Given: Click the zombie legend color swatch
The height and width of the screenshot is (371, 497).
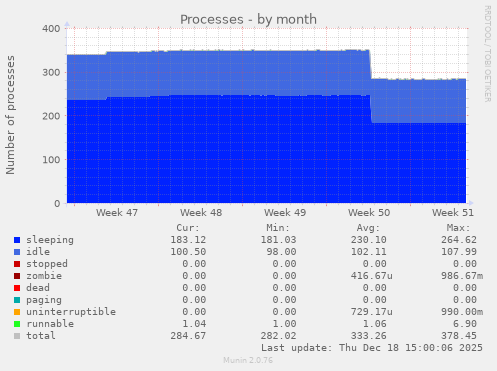Looking at the screenshot, I should tap(17, 276).
